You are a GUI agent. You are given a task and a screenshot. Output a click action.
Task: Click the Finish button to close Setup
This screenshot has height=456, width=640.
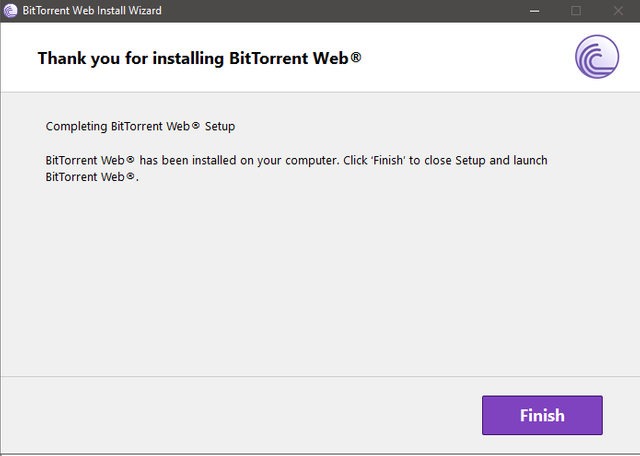point(542,415)
